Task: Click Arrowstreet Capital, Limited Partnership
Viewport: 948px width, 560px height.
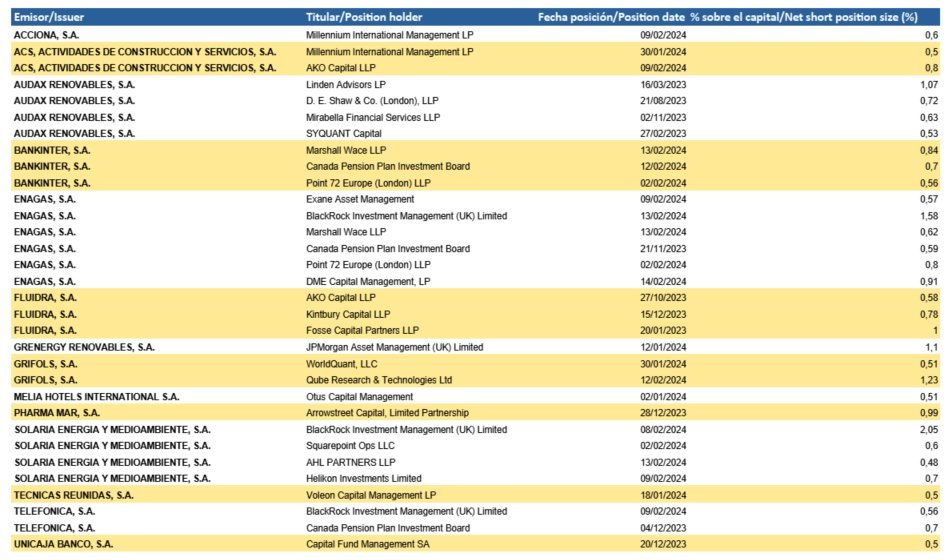Action: tap(387, 412)
